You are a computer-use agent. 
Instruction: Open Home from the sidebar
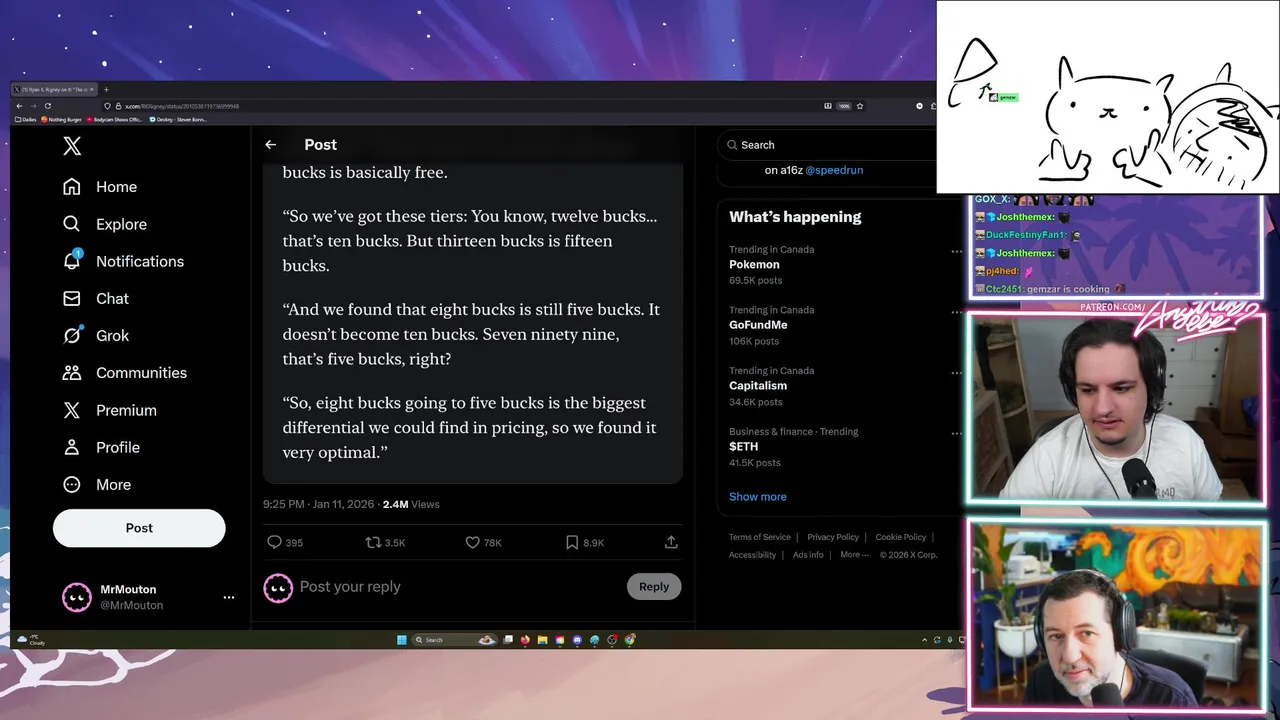pyautogui.click(x=100, y=187)
